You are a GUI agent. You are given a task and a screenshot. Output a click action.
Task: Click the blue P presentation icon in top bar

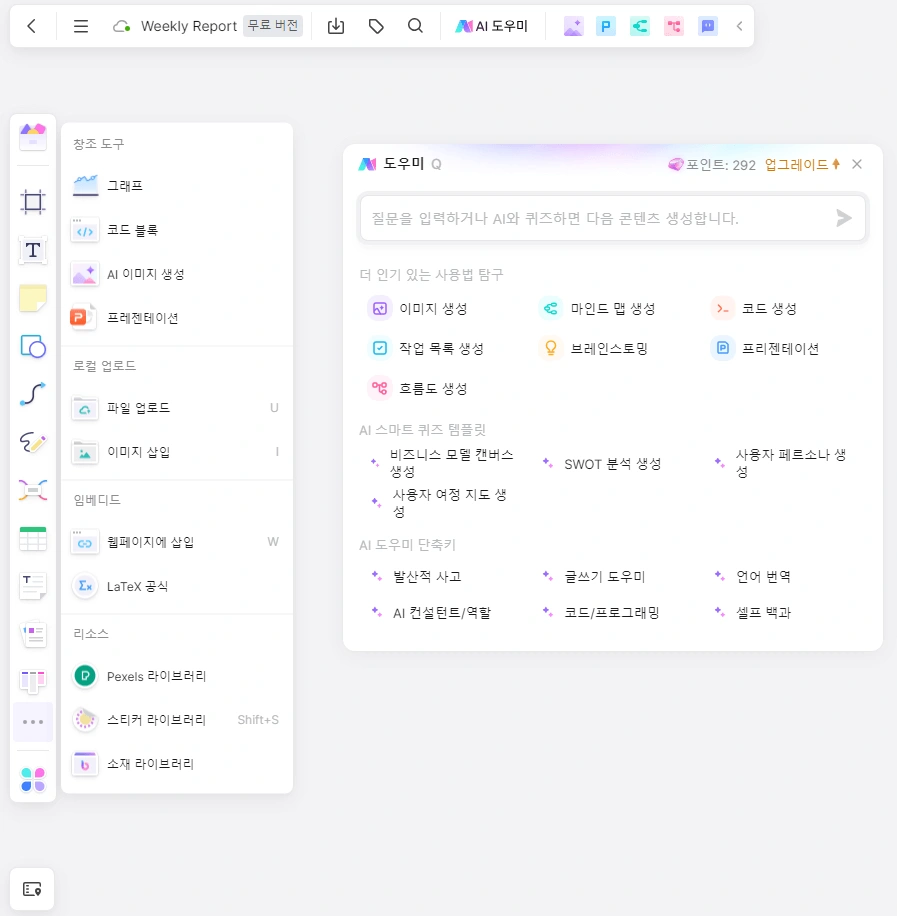point(606,26)
